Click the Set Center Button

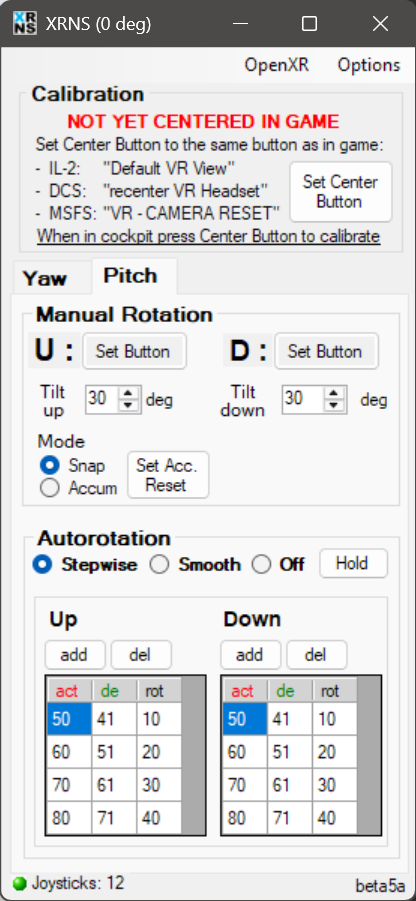[341, 192]
